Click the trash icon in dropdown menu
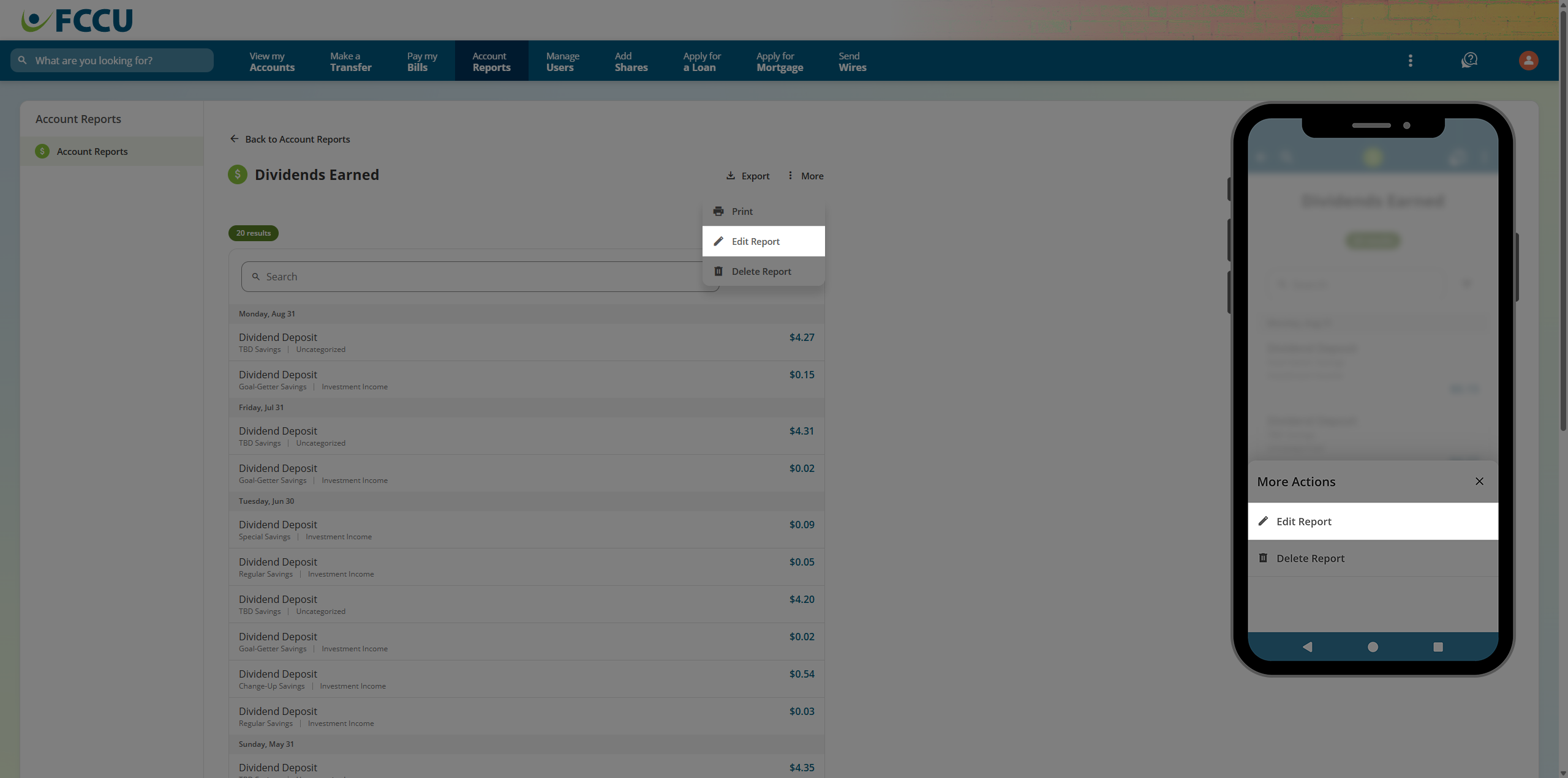 click(x=718, y=271)
